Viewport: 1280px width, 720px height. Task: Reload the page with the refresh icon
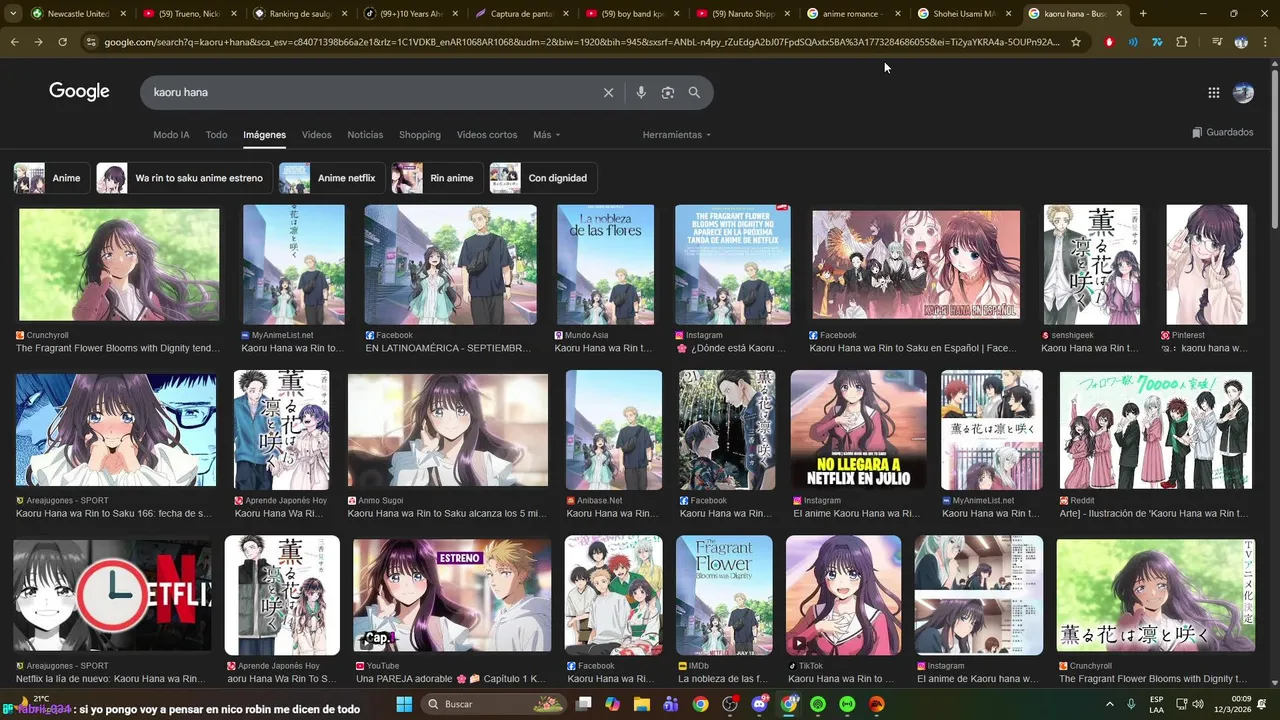click(62, 42)
